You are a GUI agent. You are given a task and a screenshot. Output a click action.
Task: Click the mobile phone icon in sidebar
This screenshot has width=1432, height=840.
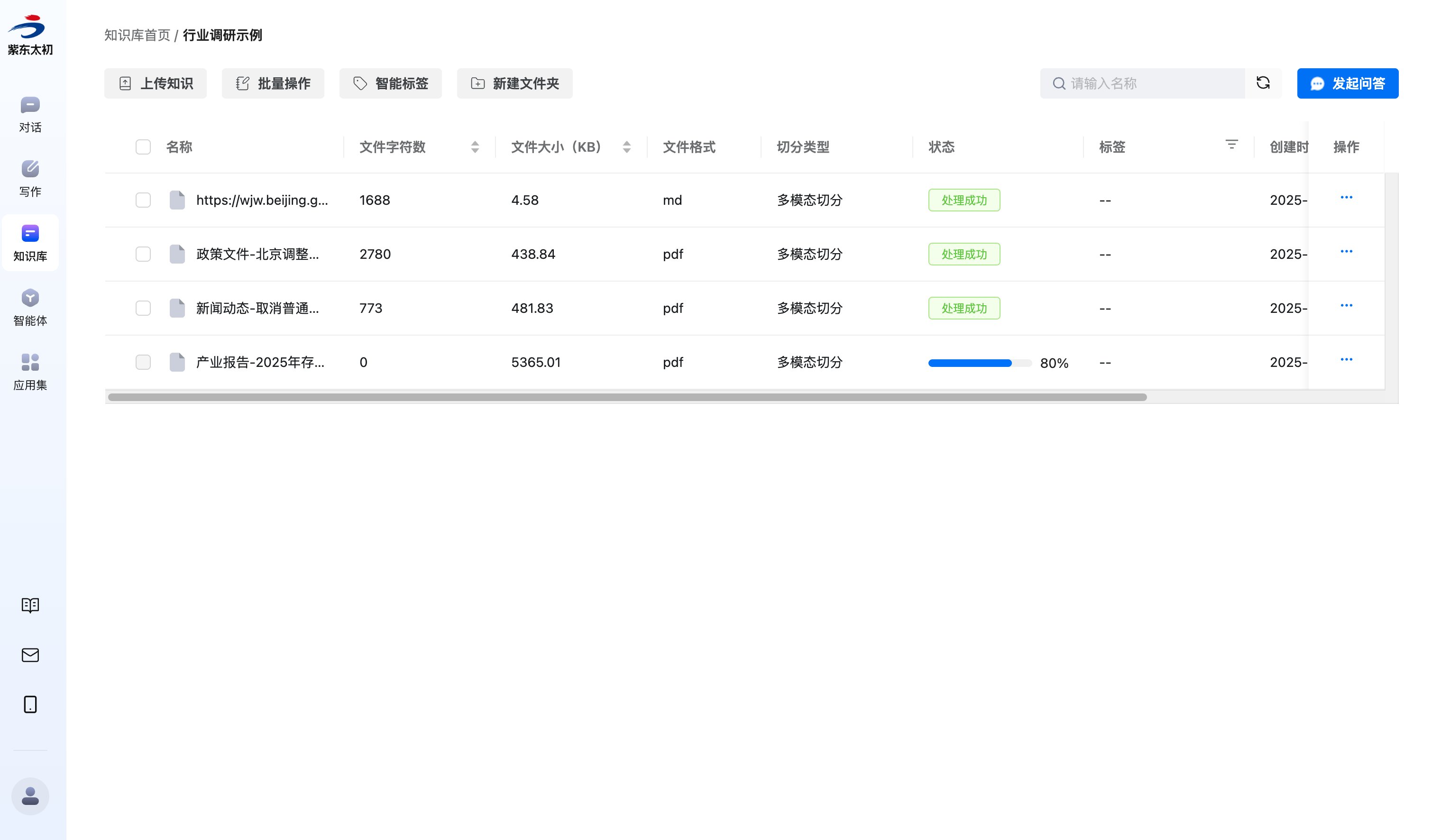30,704
